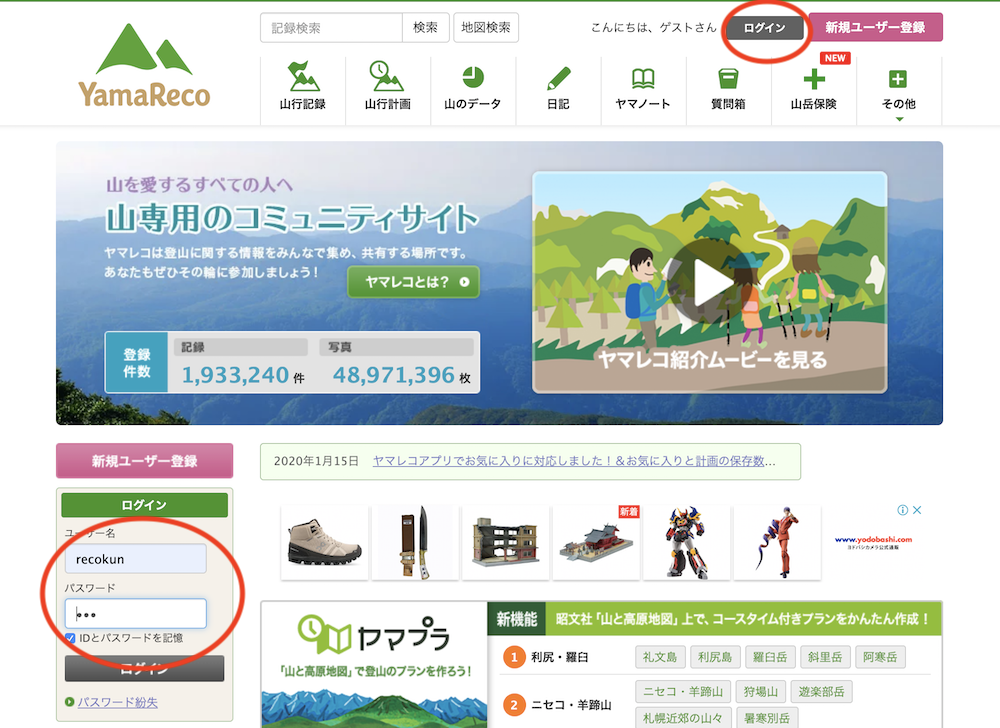The height and width of the screenshot is (728, 1000).
Task: Click こんにちは、ゲストさん greeting text
Action: (x=654, y=27)
